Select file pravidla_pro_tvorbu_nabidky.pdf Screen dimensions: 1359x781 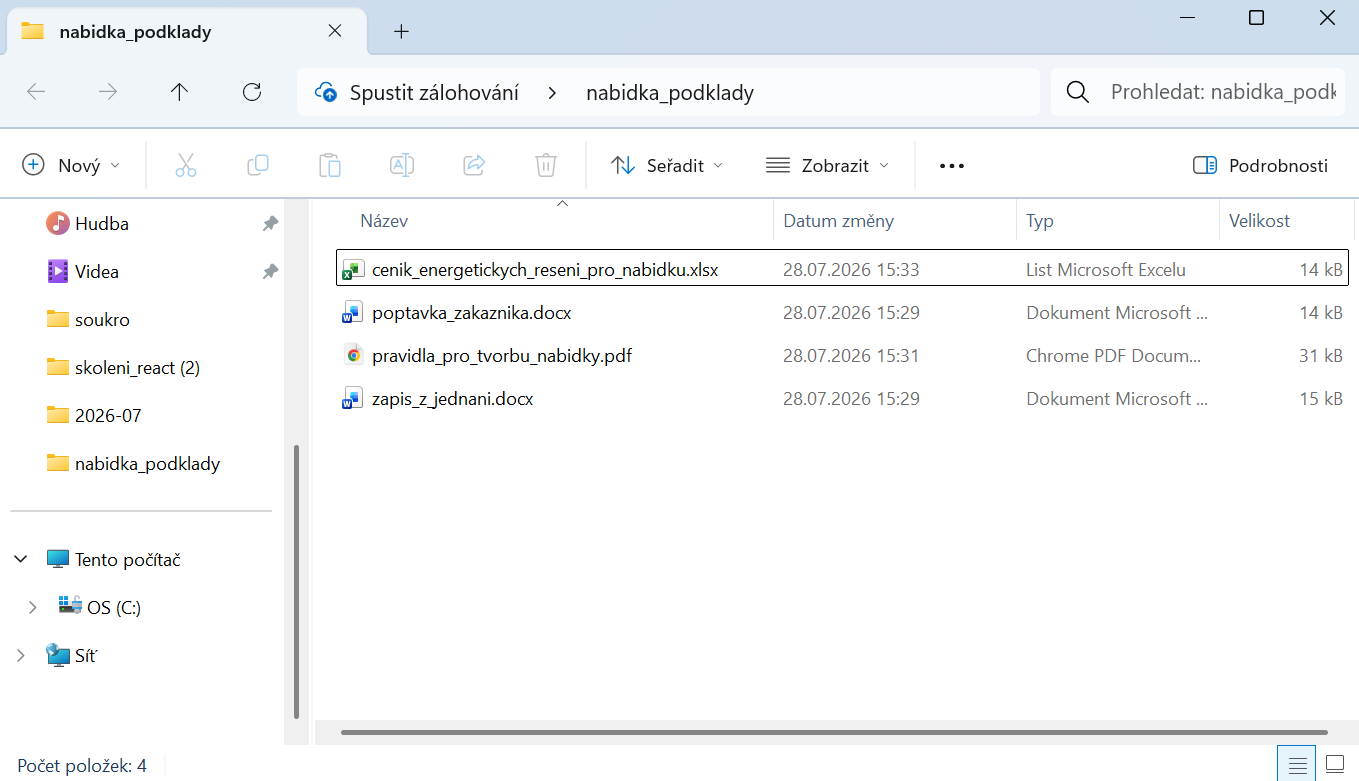point(502,355)
